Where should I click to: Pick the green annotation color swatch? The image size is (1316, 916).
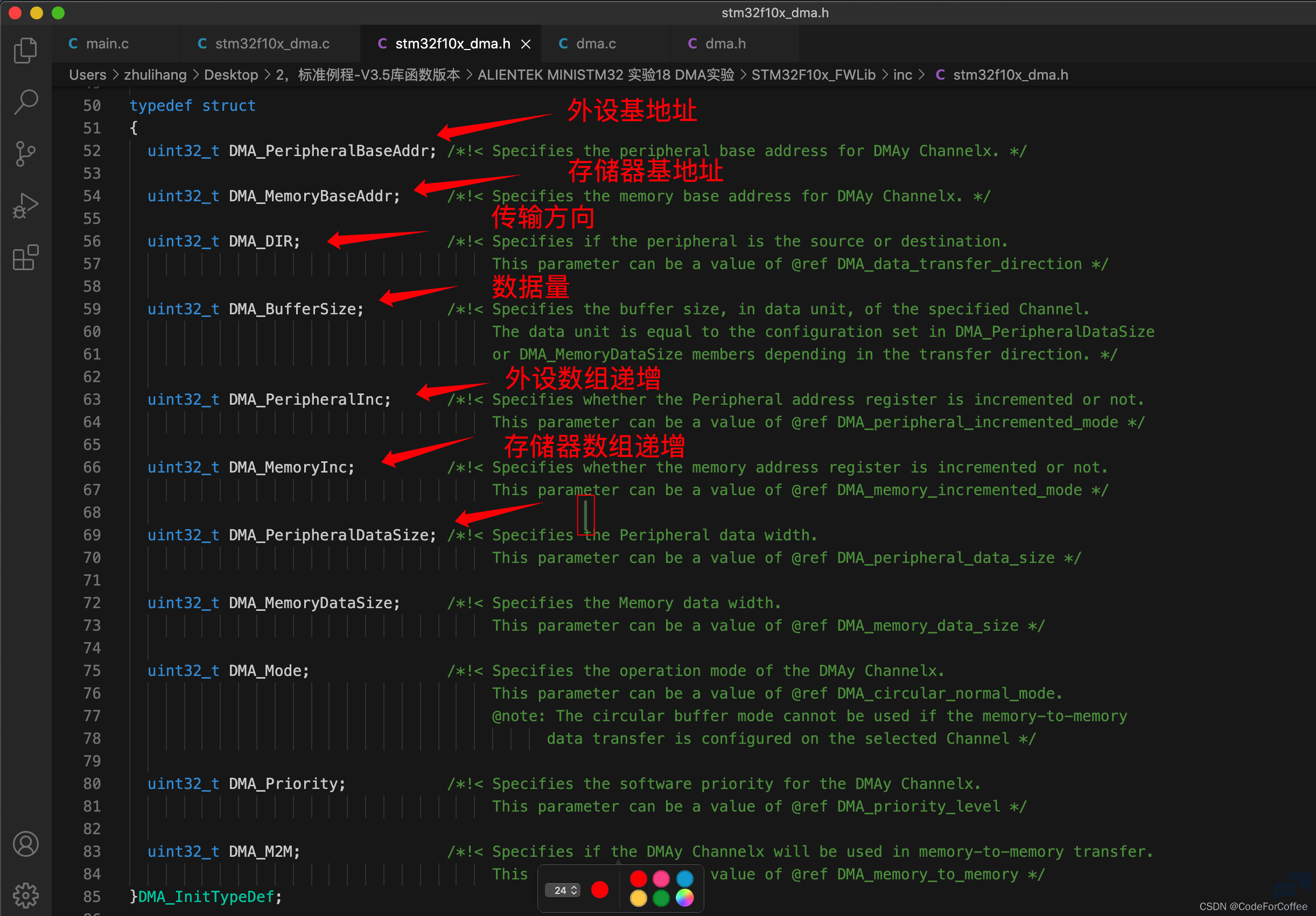(661, 898)
